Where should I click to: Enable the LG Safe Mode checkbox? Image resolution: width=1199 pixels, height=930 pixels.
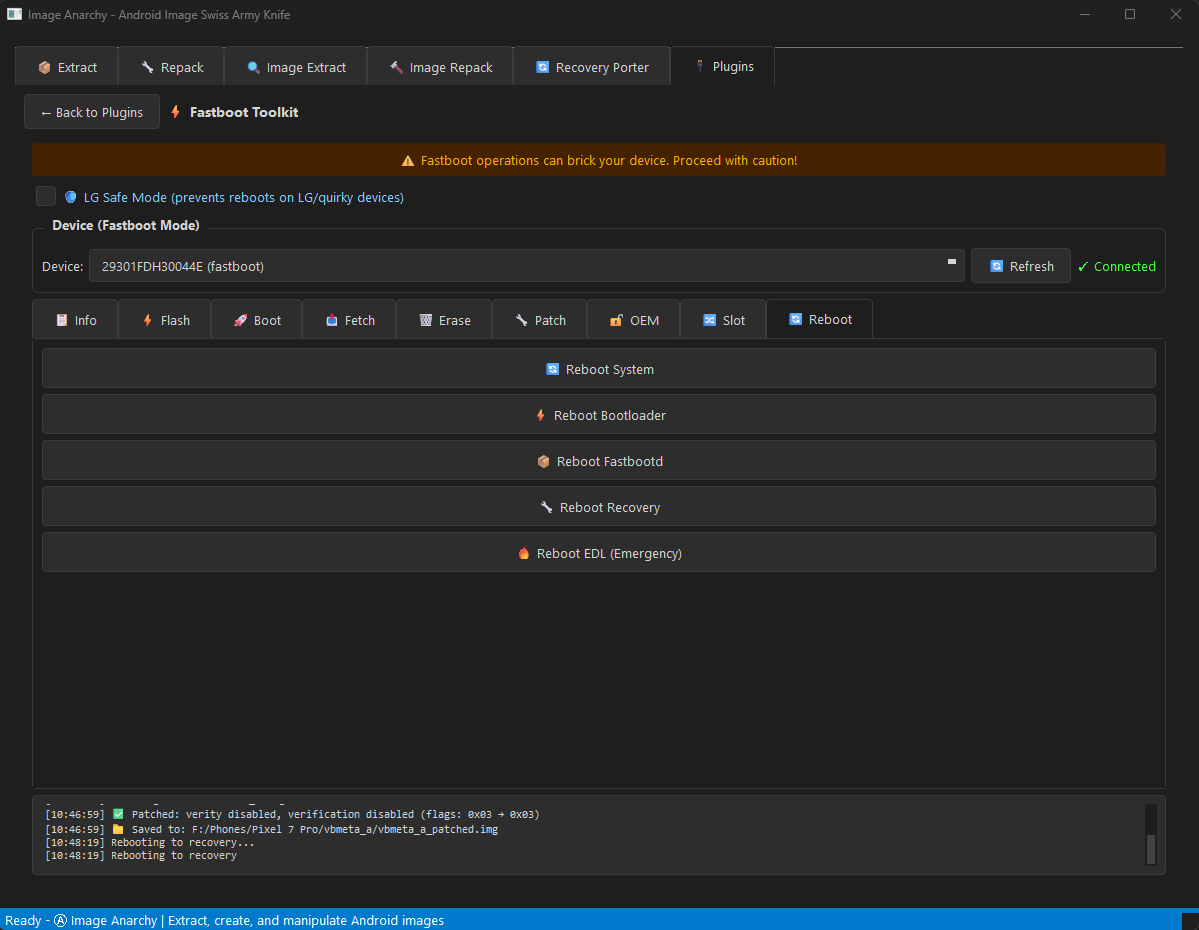point(46,197)
